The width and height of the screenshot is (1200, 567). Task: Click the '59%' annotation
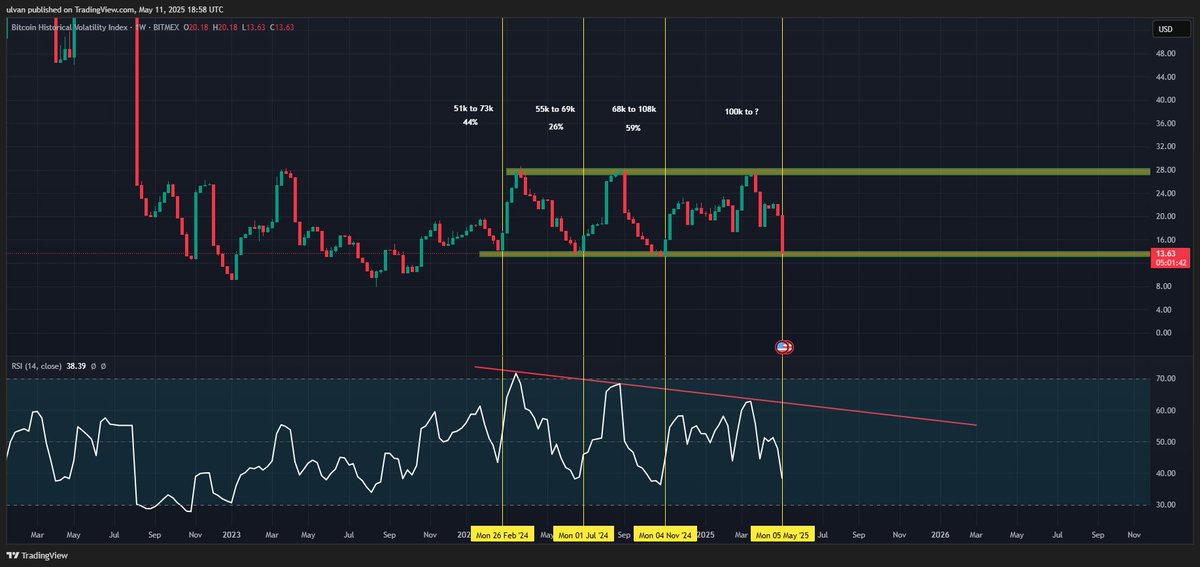point(633,127)
